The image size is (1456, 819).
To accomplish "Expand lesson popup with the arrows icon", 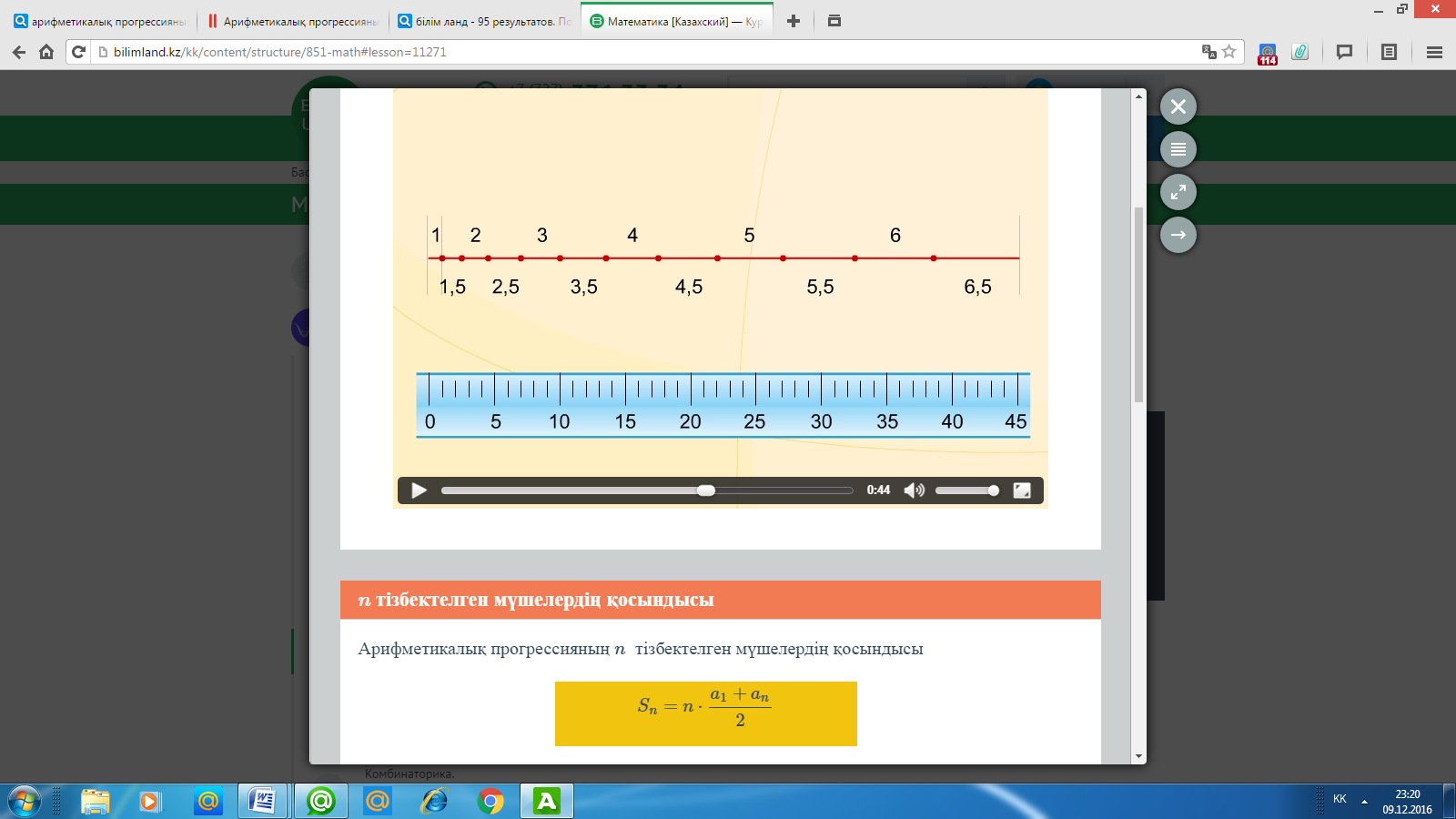I will (1178, 192).
